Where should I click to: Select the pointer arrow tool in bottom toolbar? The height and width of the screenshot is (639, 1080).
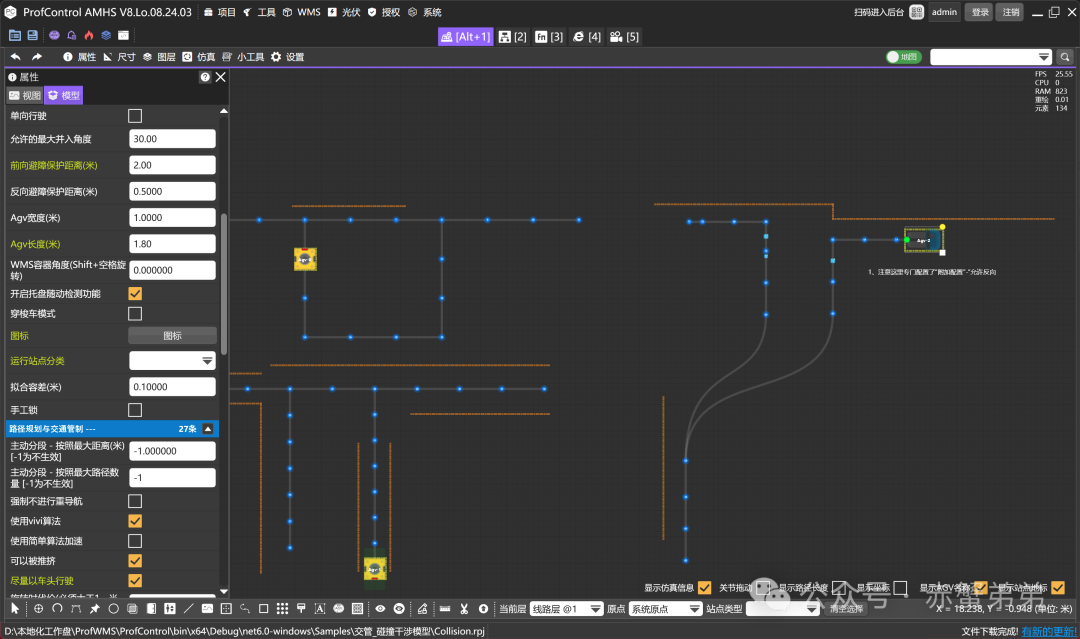pyautogui.click(x=15, y=608)
